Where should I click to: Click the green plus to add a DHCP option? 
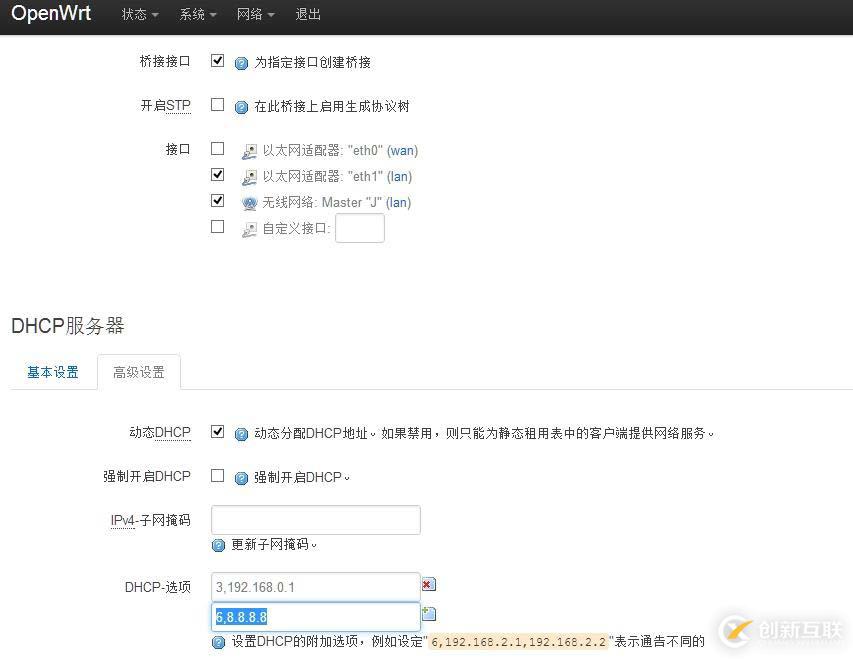[429, 612]
